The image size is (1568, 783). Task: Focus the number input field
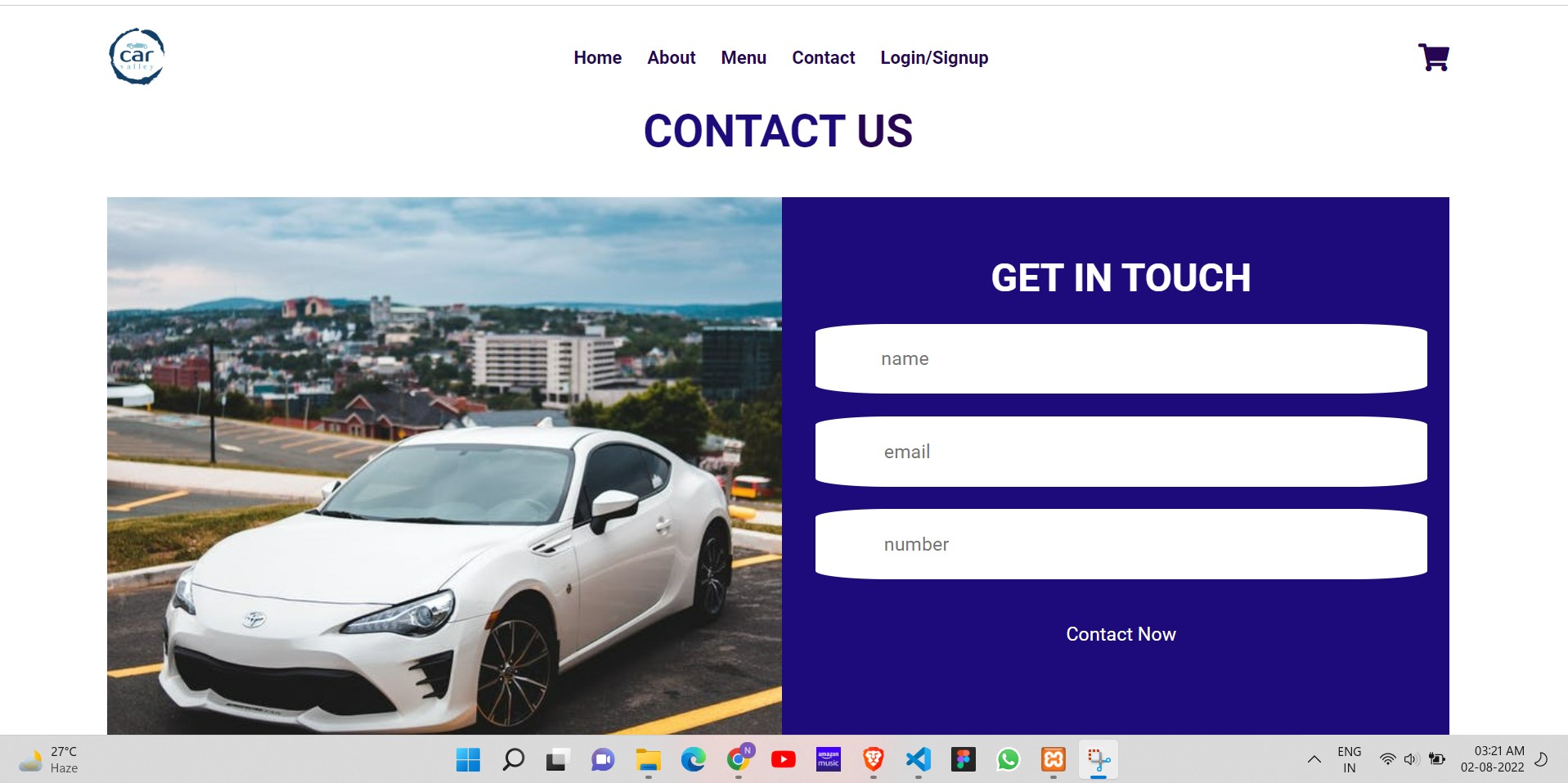coord(1121,544)
